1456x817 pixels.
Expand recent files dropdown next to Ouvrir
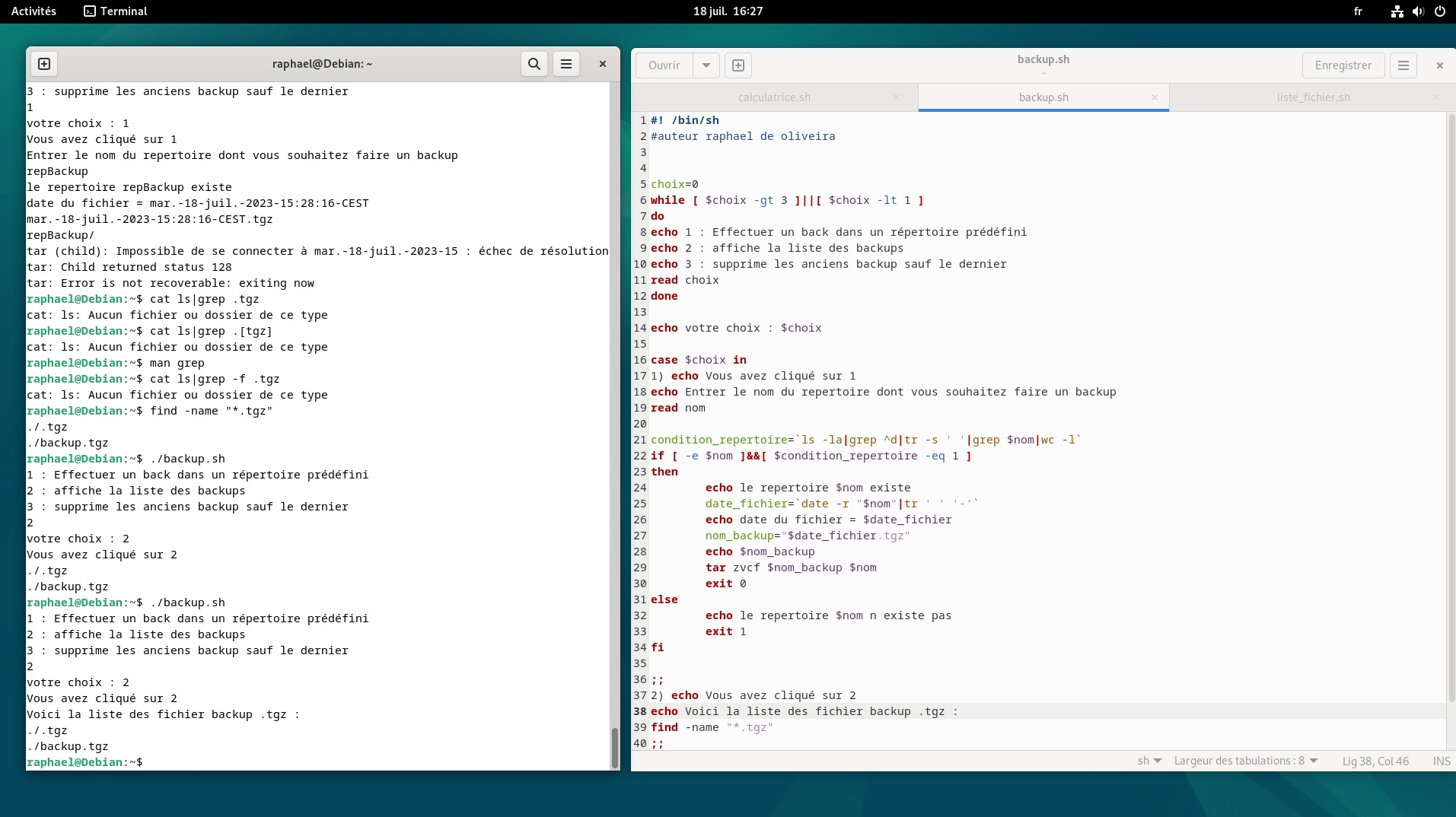pyautogui.click(x=706, y=65)
